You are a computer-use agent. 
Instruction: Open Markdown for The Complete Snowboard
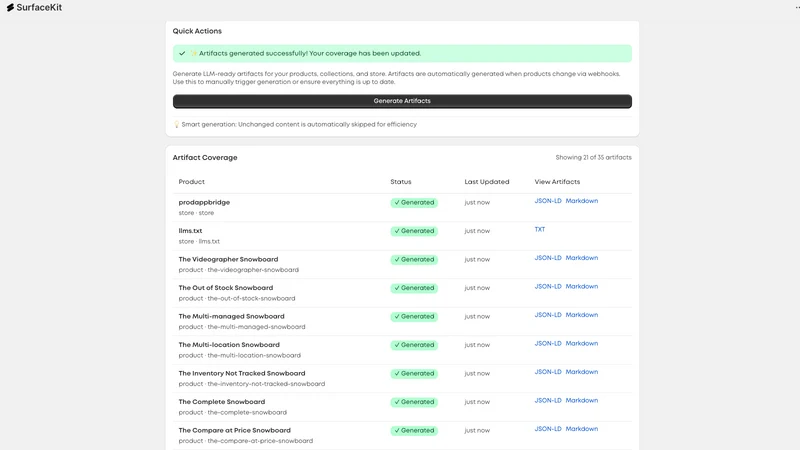[582, 401]
